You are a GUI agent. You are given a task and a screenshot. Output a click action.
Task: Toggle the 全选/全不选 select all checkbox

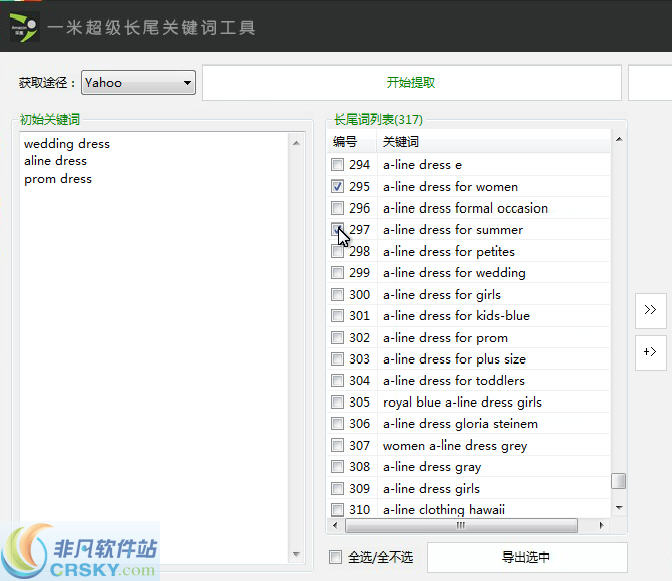(336, 557)
